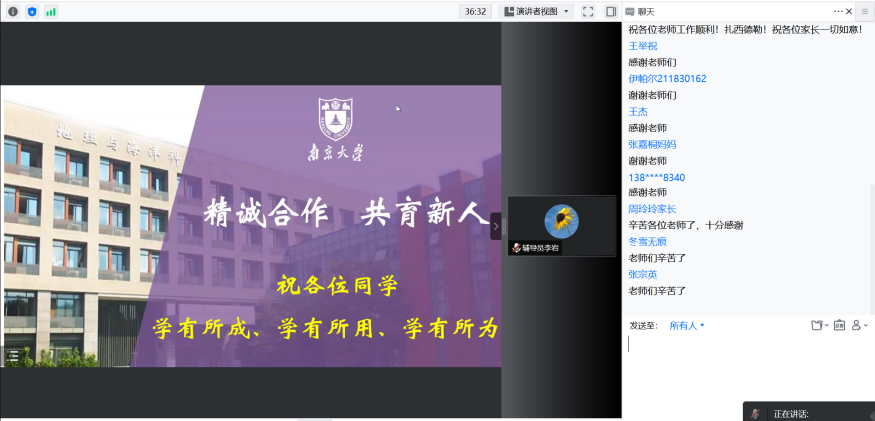Image resolution: width=875 pixels, height=421 pixels.
Task: Open the meeting info icon
Action: [13, 11]
